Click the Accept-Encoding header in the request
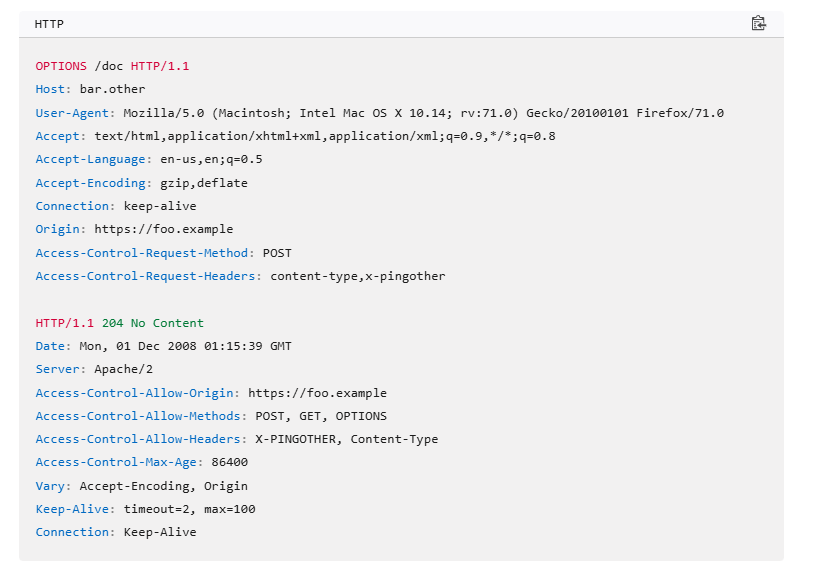Viewport: 818px width, 581px height. (x=92, y=183)
